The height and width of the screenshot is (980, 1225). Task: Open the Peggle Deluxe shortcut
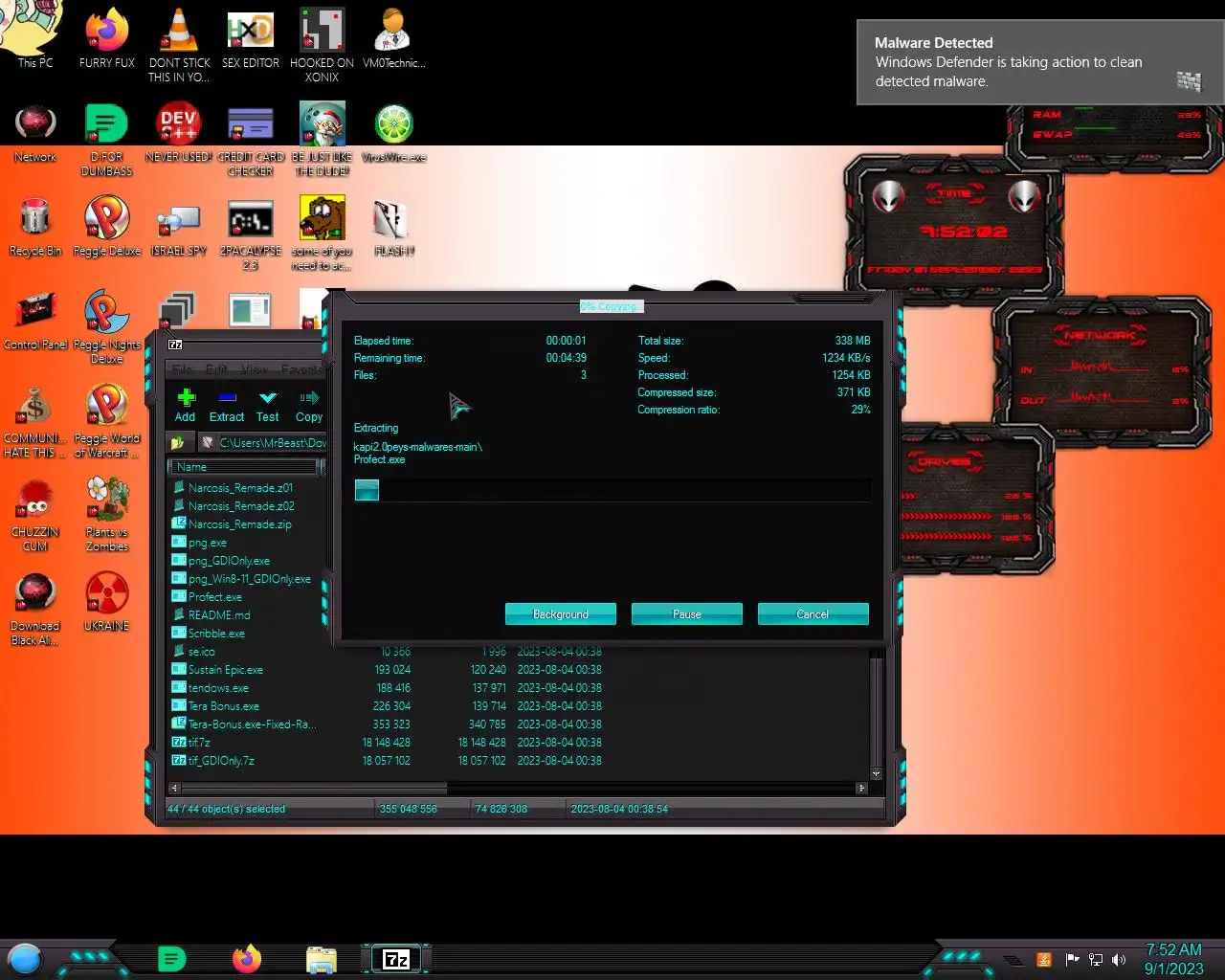(x=107, y=226)
